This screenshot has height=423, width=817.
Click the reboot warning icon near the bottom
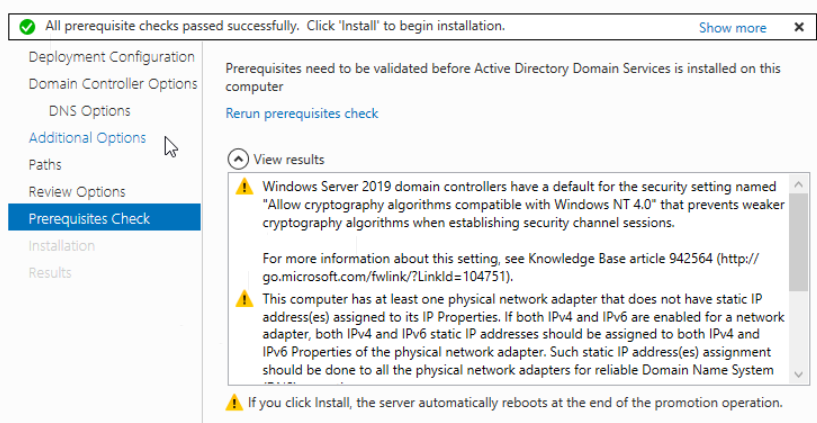[x=234, y=403]
